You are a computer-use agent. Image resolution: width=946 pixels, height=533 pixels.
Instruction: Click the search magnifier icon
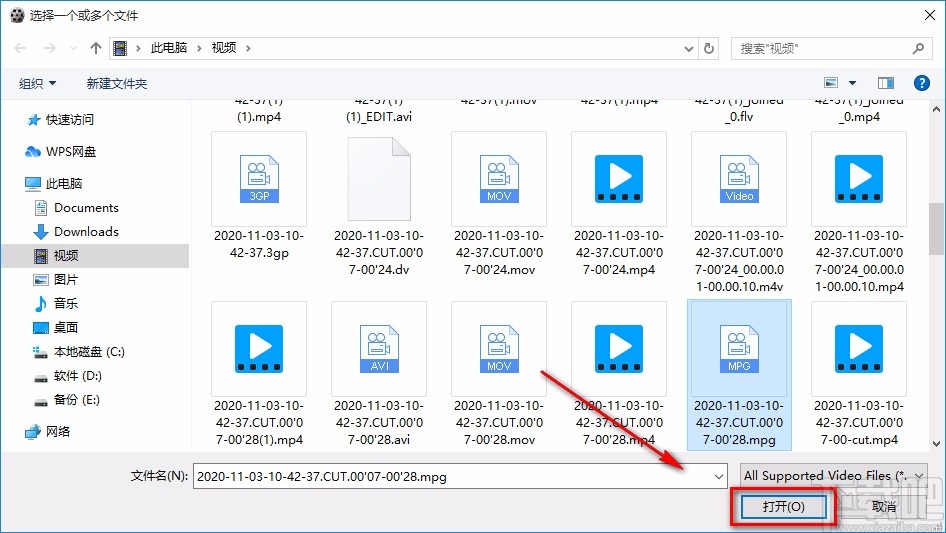coord(918,48)
